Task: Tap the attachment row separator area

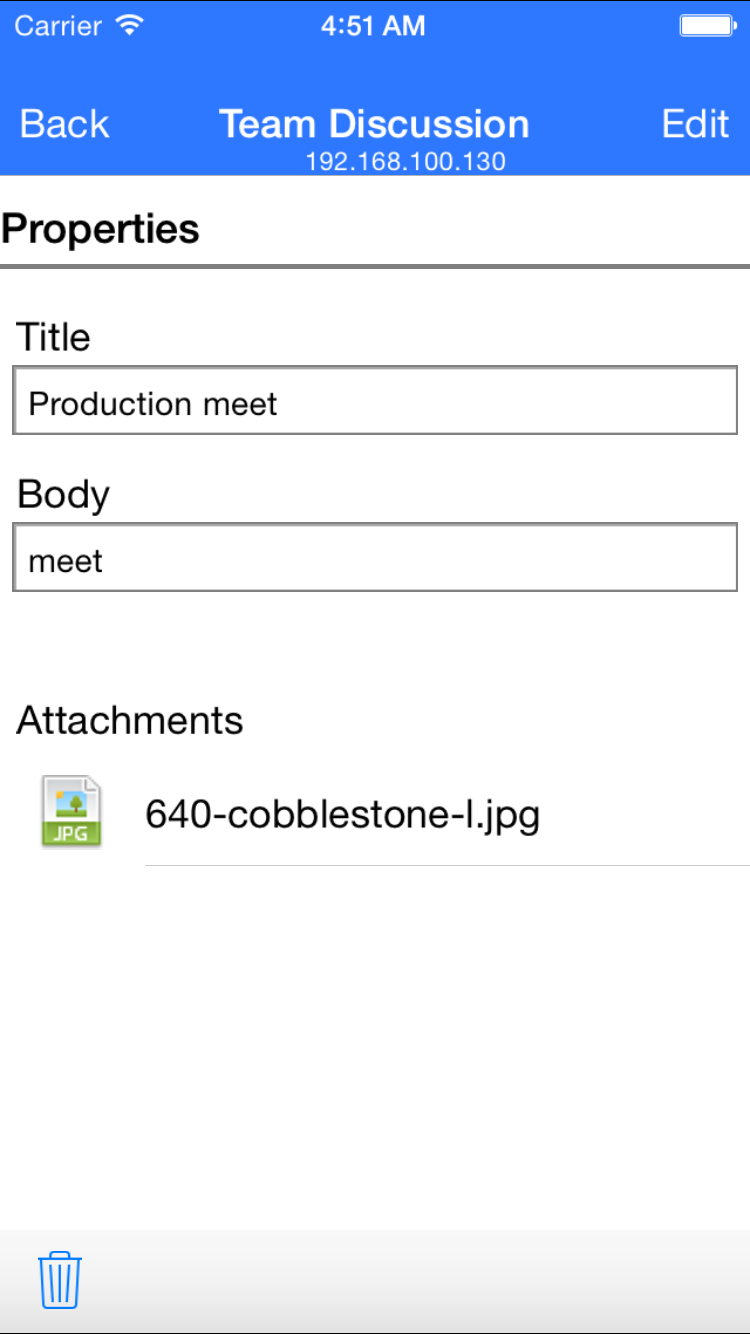Action: pyautogui.click(x=447, y=865)
